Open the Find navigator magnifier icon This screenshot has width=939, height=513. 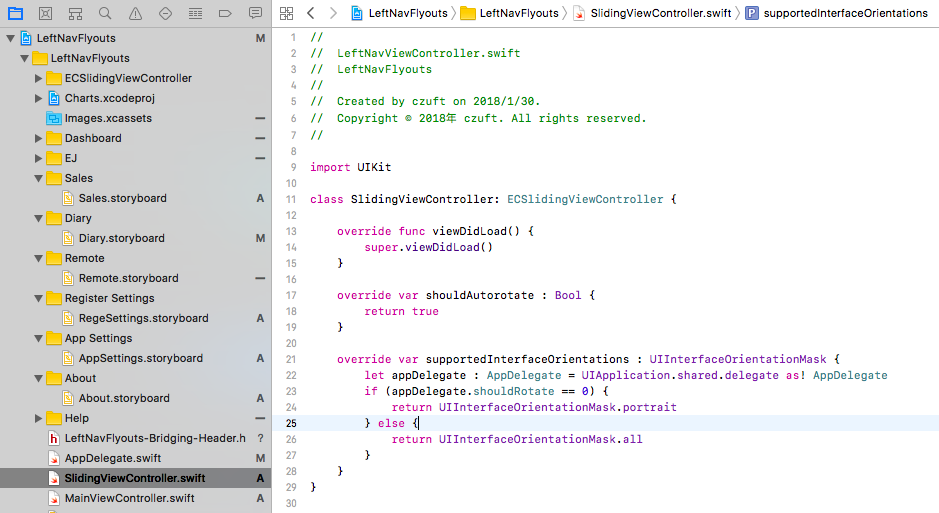pos(105,14)
